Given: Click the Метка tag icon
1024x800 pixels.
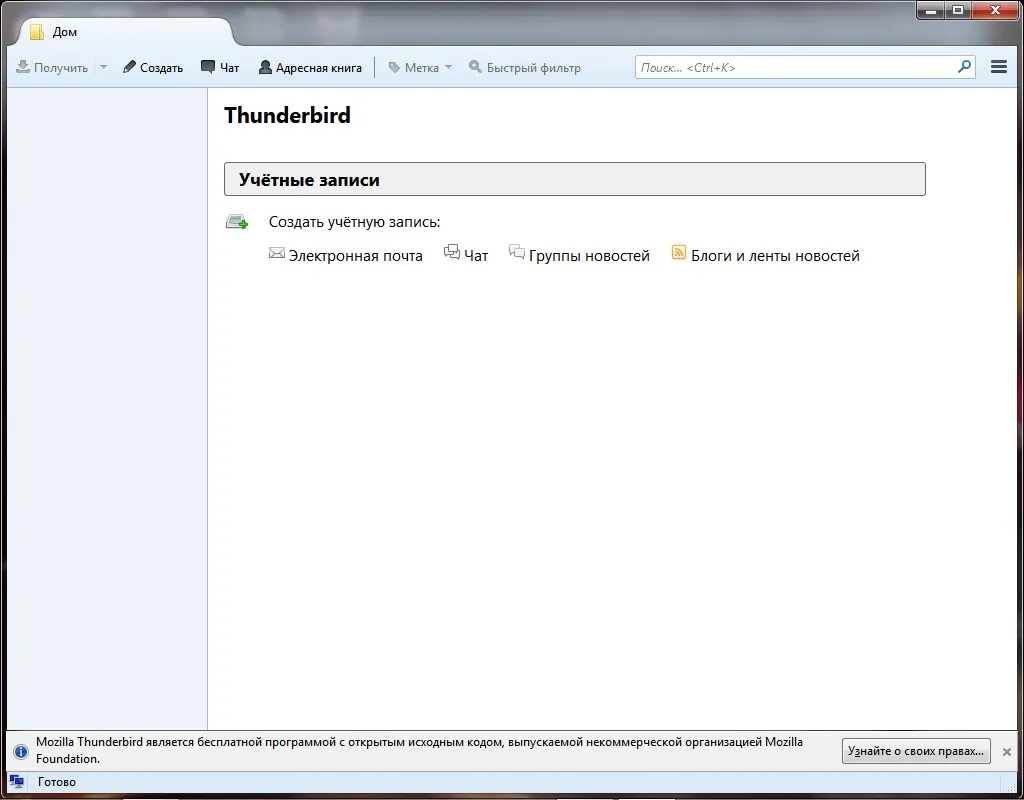Looking at the screenshot, I should pyautogui.click(x=394, y=67).
